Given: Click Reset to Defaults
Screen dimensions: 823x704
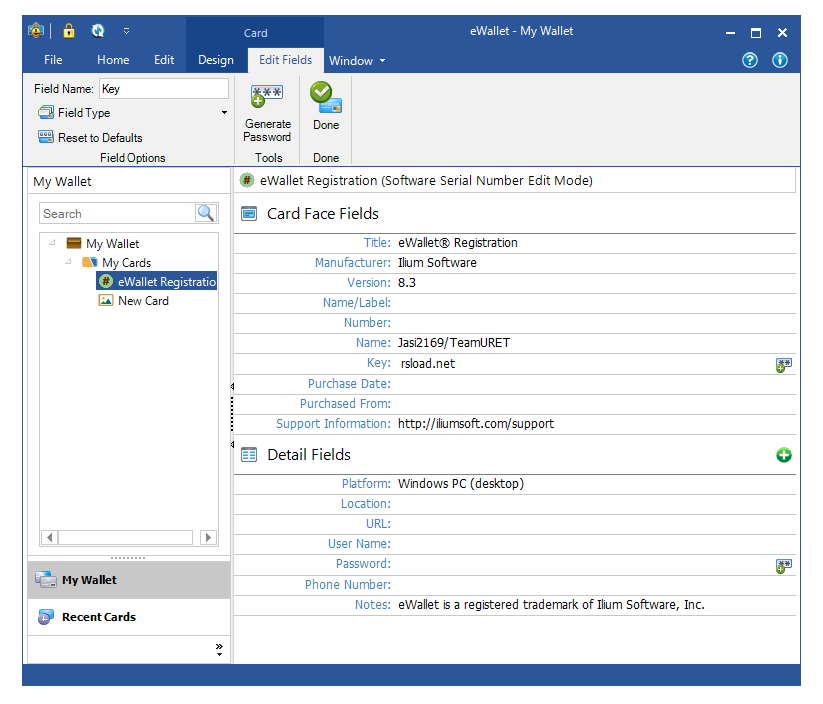Looking at the screenshot, I should coord(90,138).
